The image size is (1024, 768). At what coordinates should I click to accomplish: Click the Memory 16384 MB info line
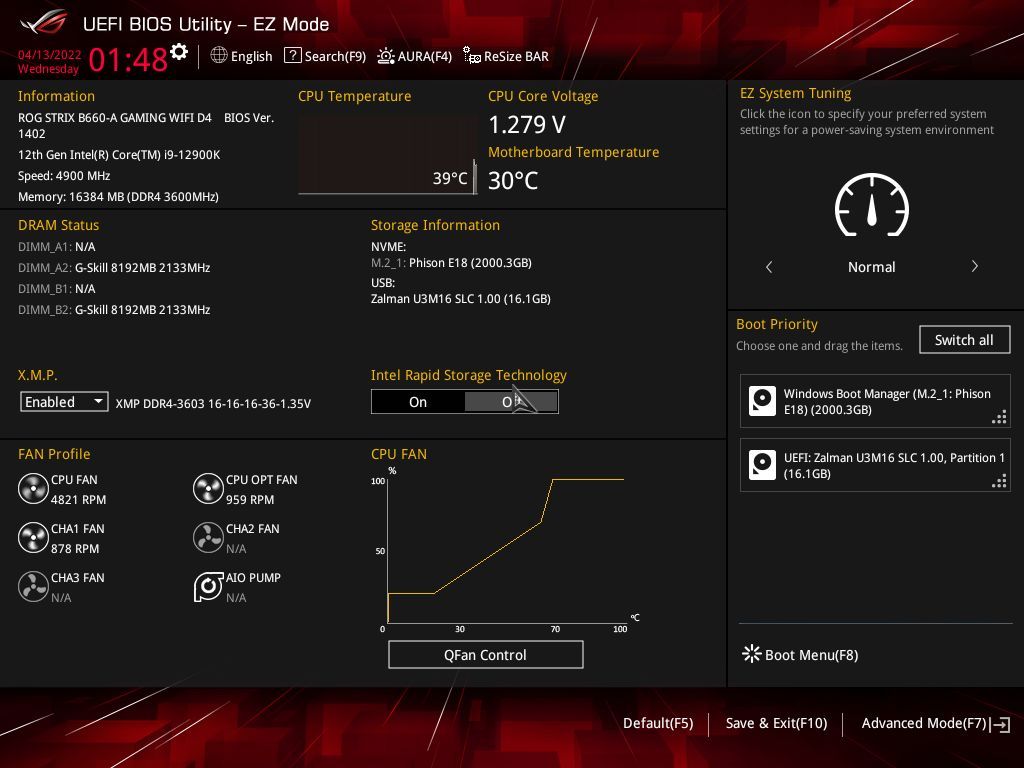118,197
